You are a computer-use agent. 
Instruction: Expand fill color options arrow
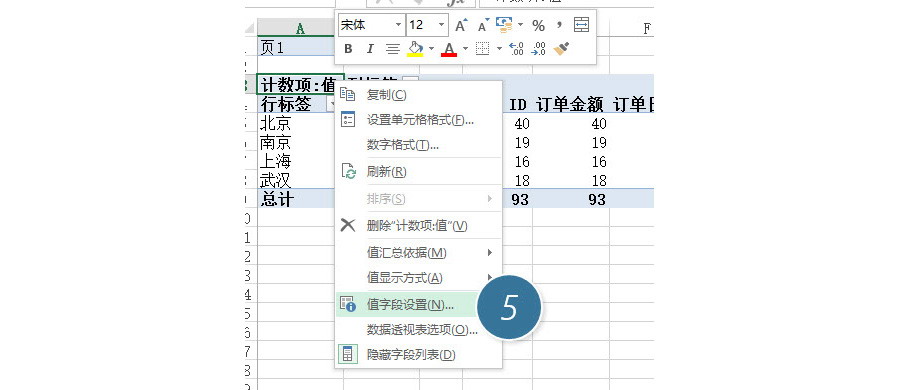(x=431, y=49)
